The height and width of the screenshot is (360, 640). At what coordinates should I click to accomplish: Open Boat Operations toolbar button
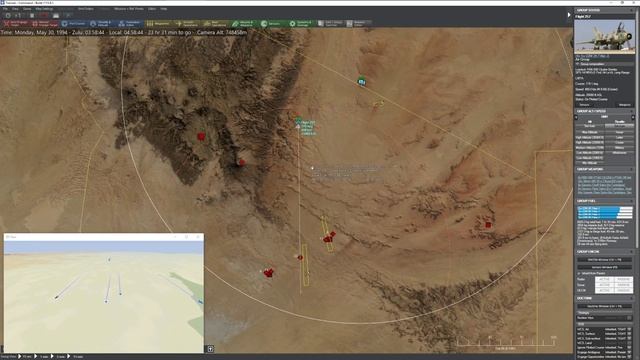216,24
